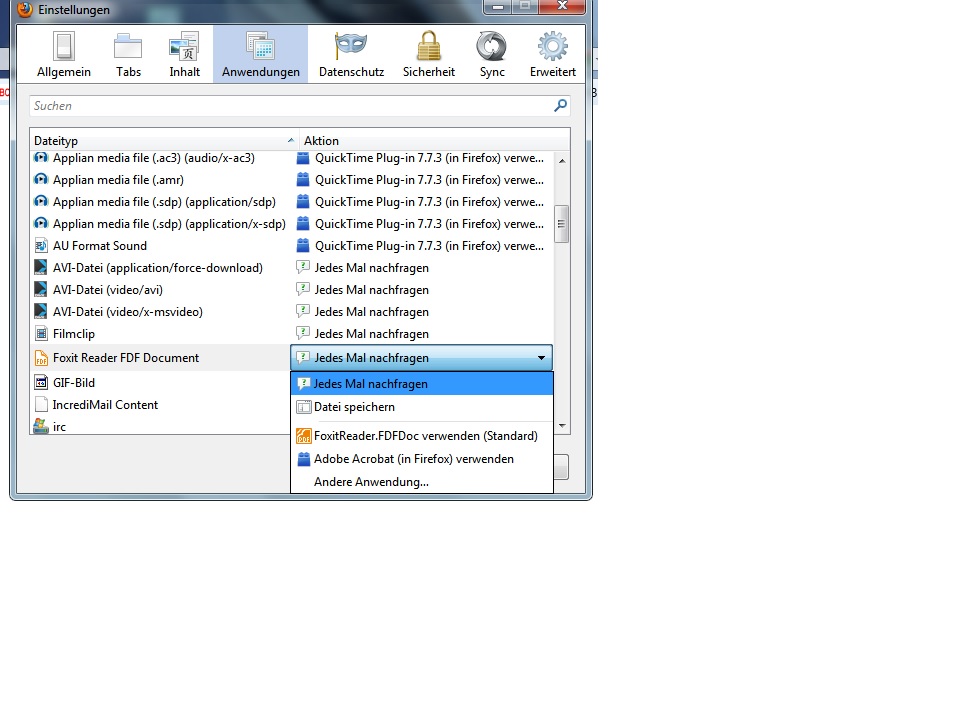Open the Sync tab
The width and height of the screenshot is (960, 720).
492,54
